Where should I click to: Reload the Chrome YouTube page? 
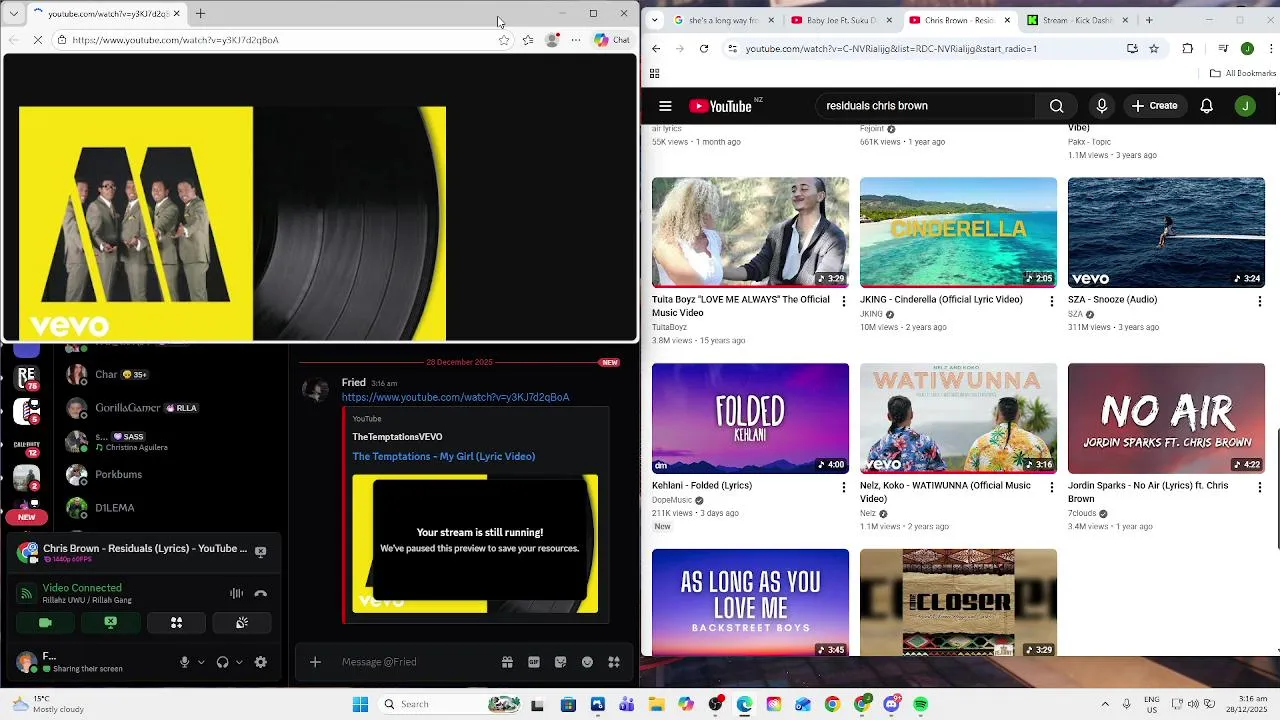(x=704, y=48)
